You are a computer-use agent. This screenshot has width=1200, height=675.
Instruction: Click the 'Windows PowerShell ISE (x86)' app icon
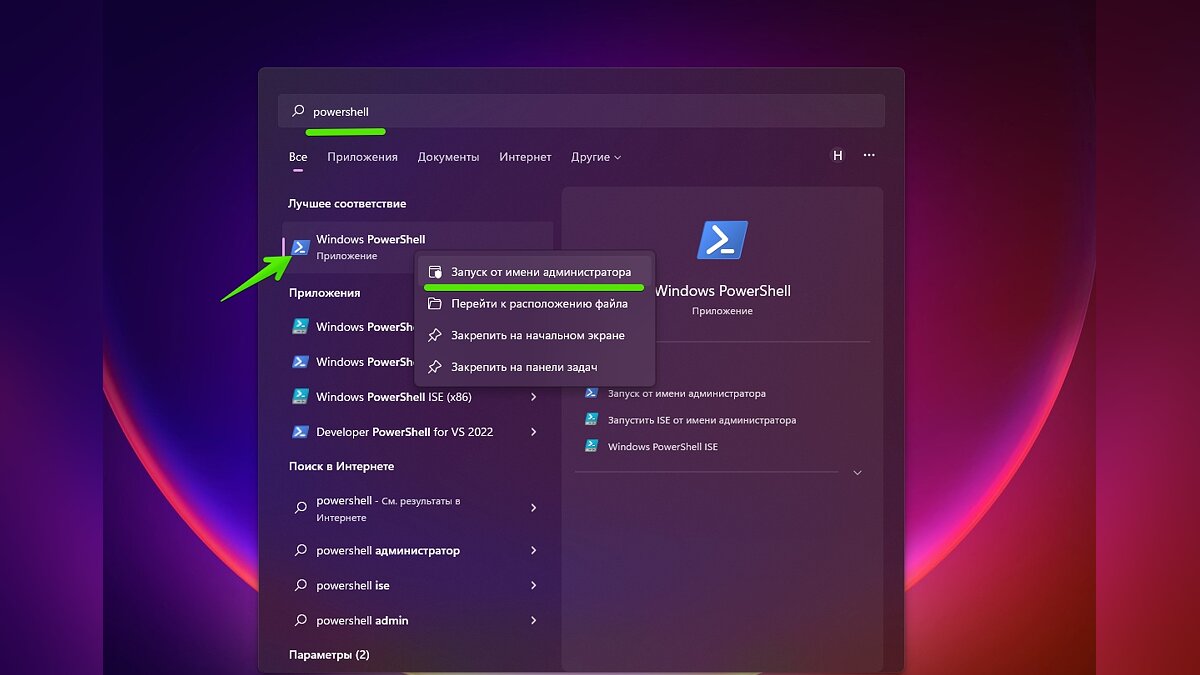300,397
